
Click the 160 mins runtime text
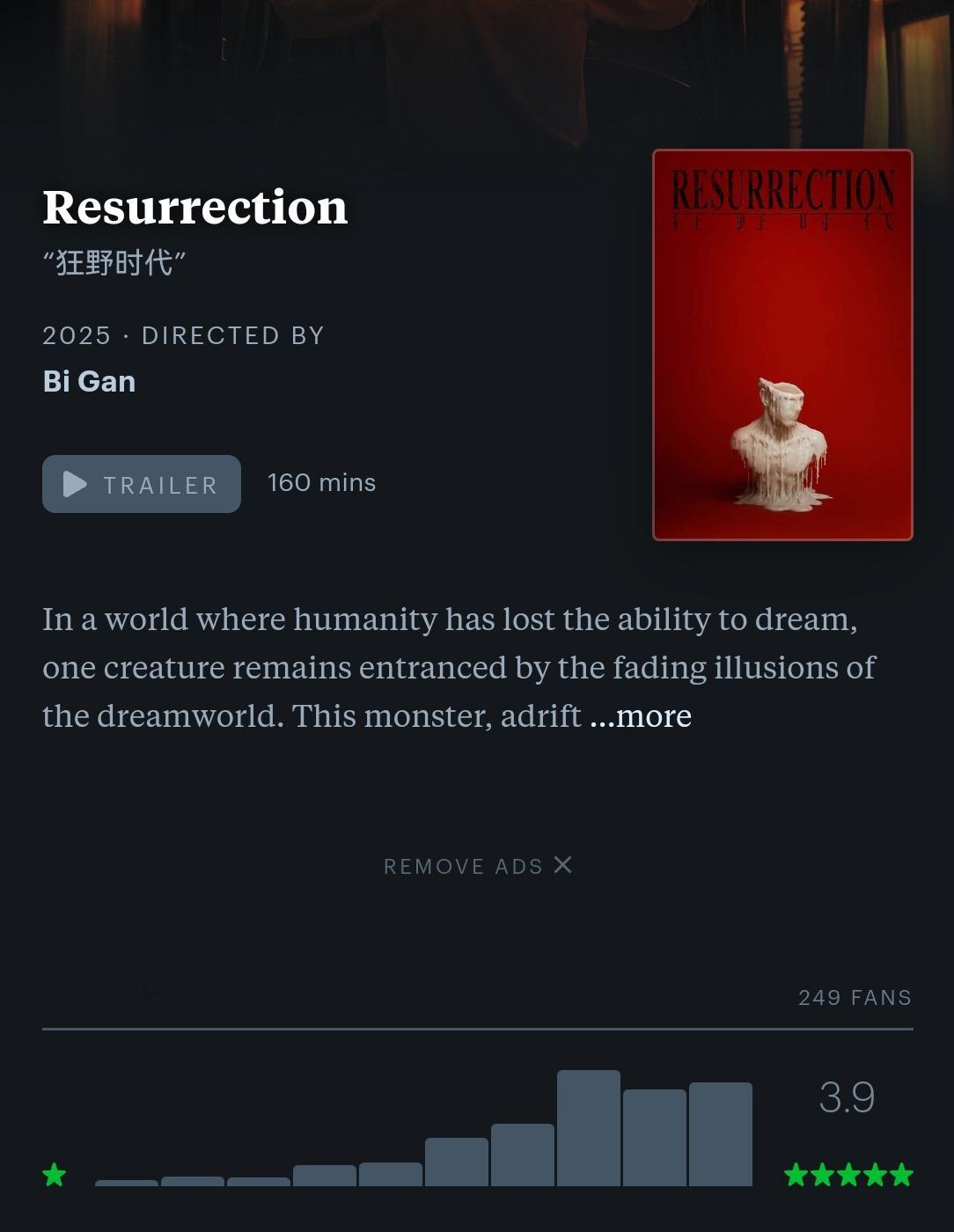[x=322, y=482]
